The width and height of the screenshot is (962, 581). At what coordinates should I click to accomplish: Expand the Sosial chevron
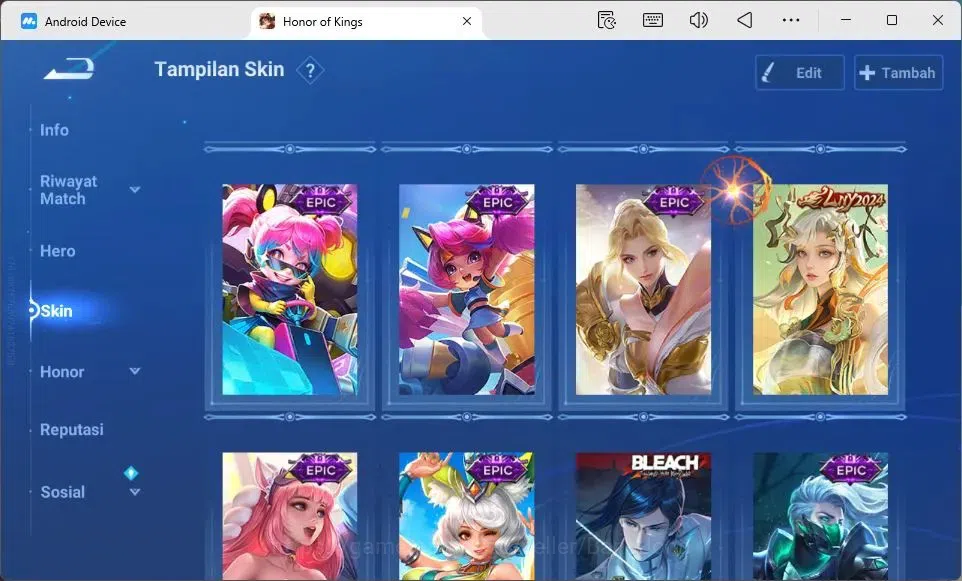coord(135,492)
